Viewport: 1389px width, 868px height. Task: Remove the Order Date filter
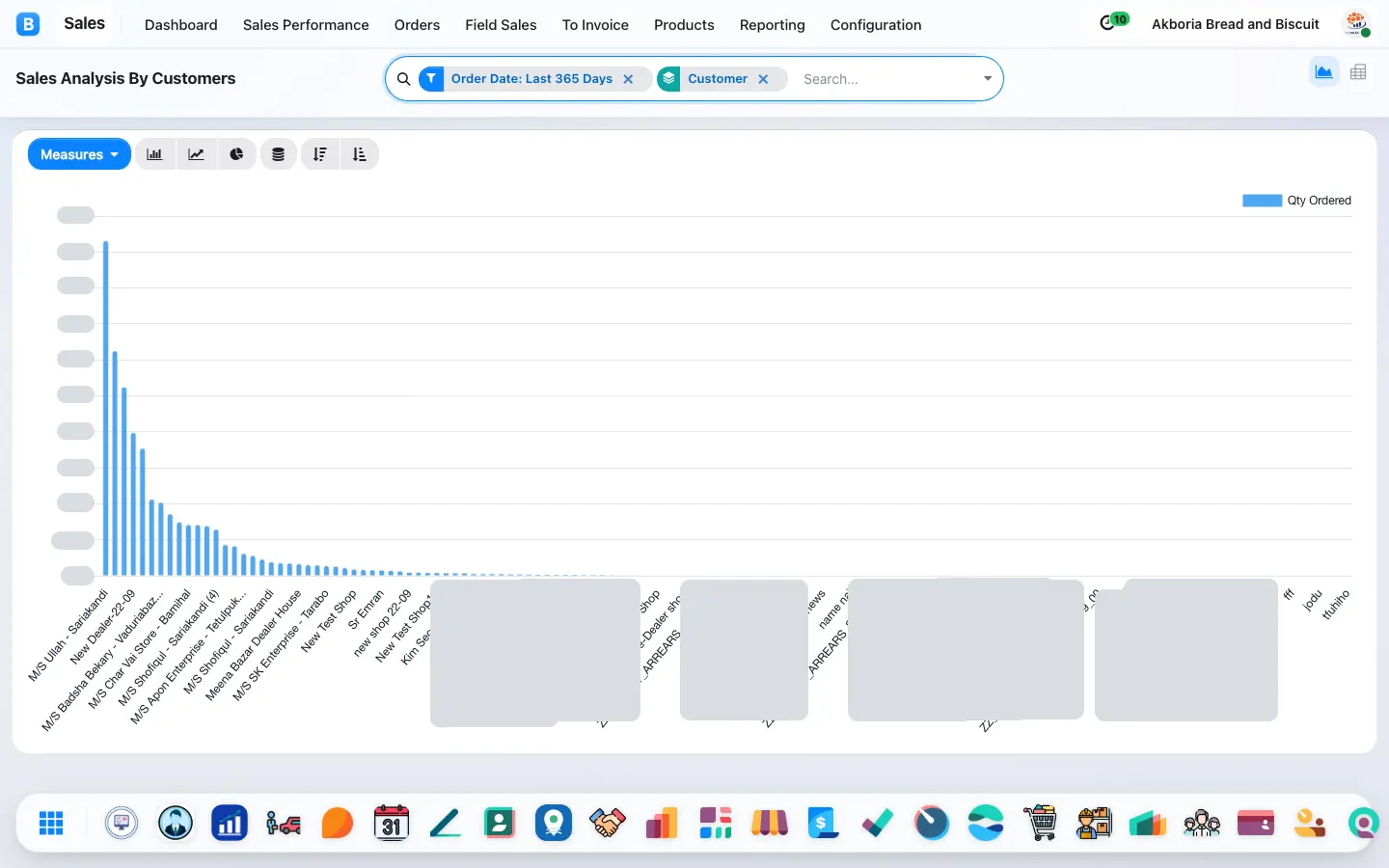pos(628,79)
